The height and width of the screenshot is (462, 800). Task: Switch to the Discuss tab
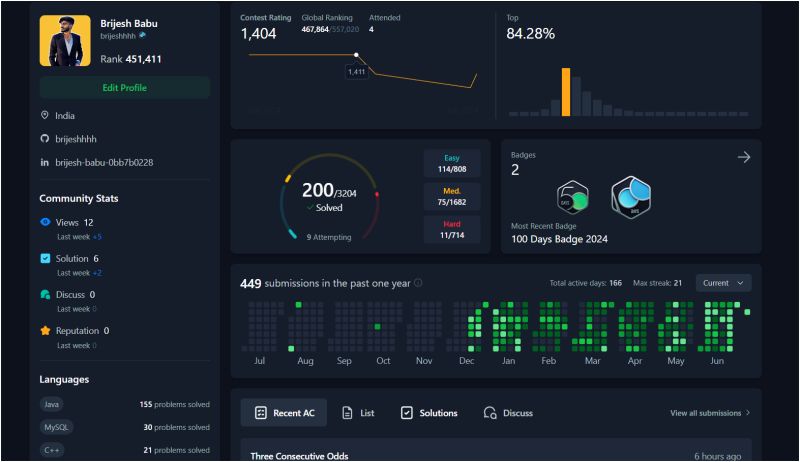point(508,413)
